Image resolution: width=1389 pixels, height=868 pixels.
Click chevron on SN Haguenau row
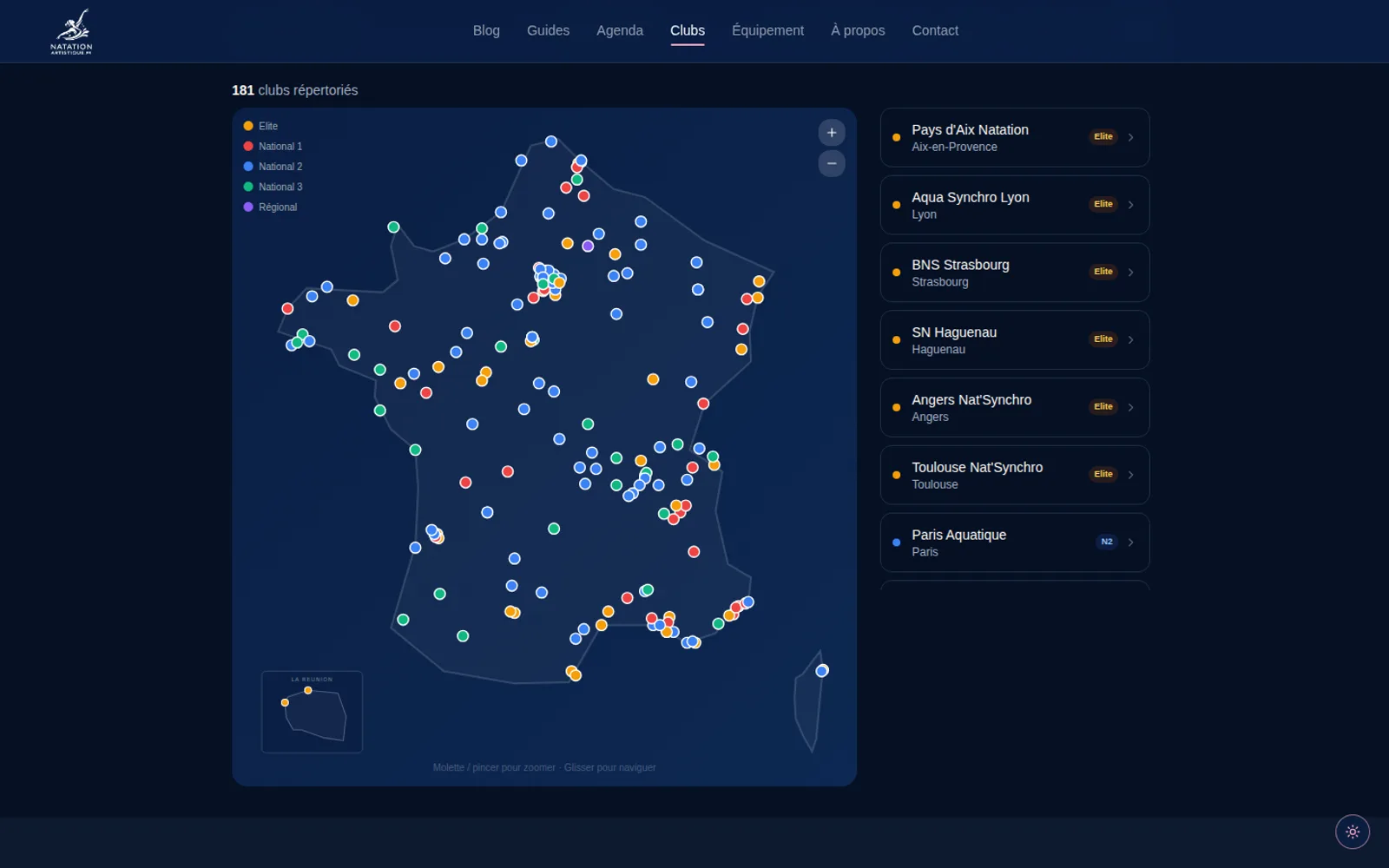(x=1130, y=340)
